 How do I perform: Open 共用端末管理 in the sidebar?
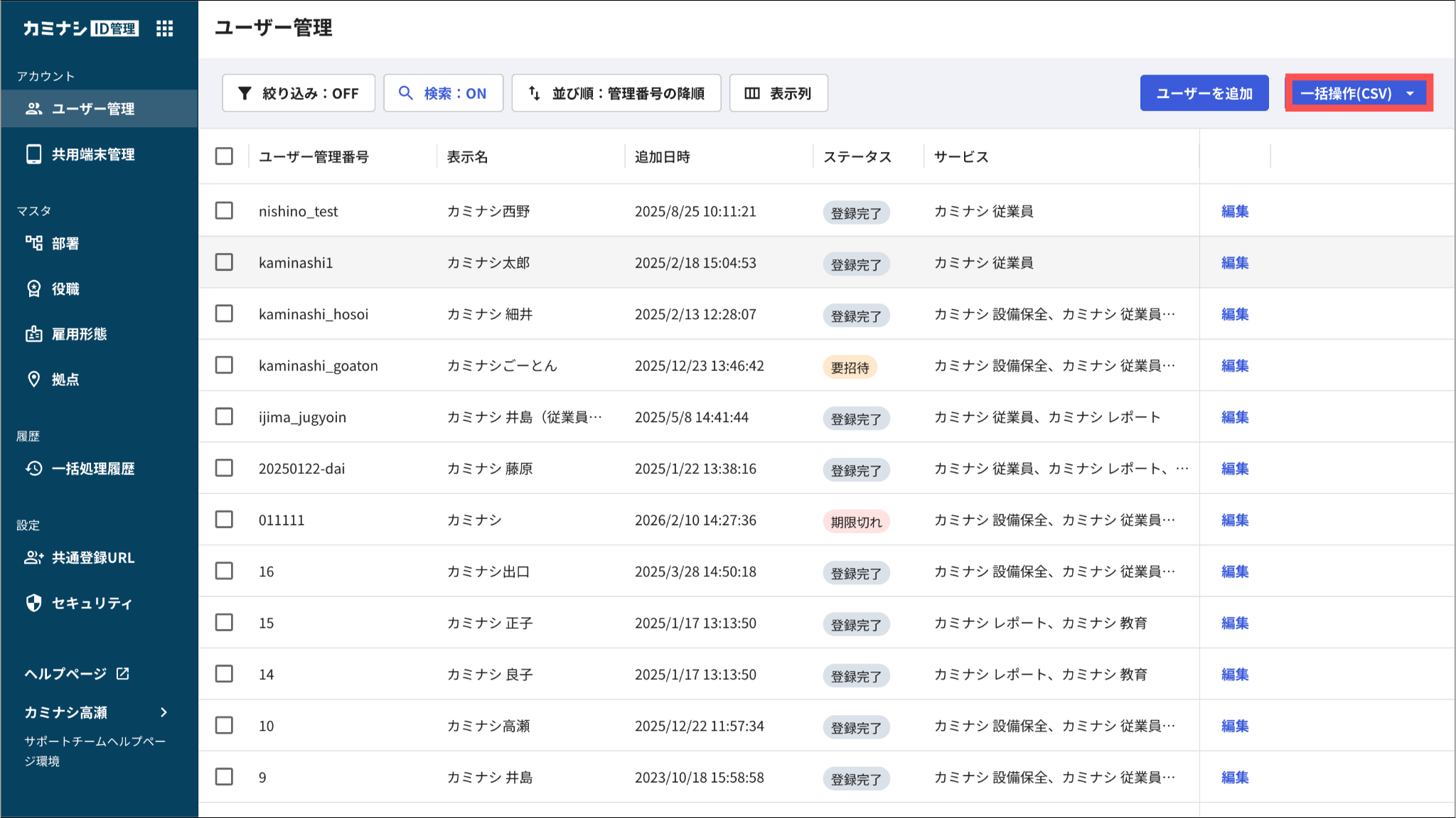pyautogui.click(x=92, y=154)
